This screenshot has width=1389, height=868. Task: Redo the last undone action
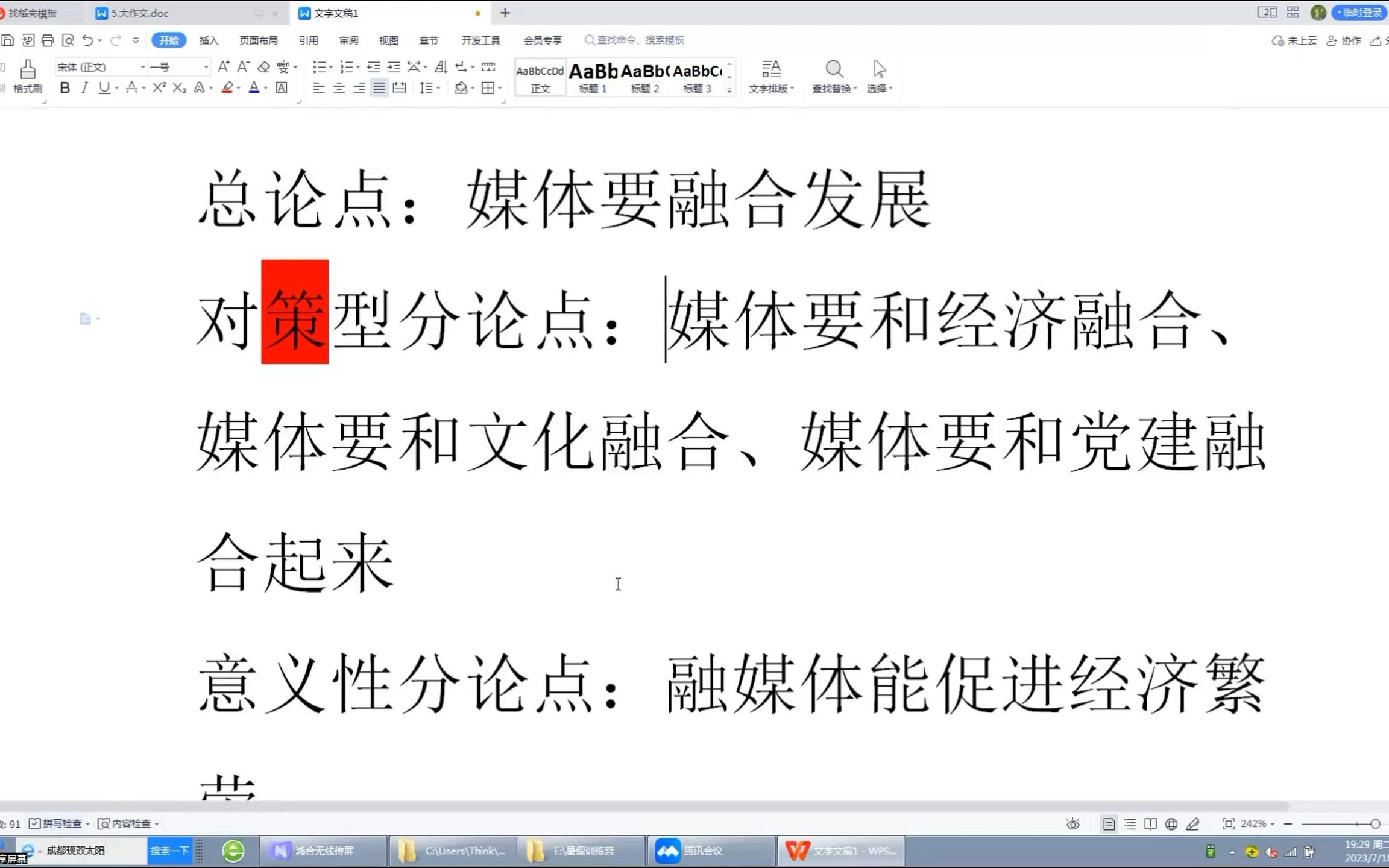pyautogui.click(x=116, y=40)
